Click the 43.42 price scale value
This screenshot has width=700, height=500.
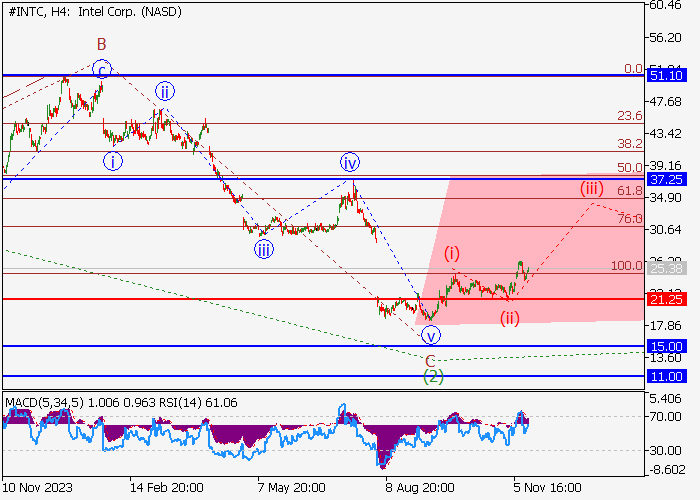(x=665, y=133)
